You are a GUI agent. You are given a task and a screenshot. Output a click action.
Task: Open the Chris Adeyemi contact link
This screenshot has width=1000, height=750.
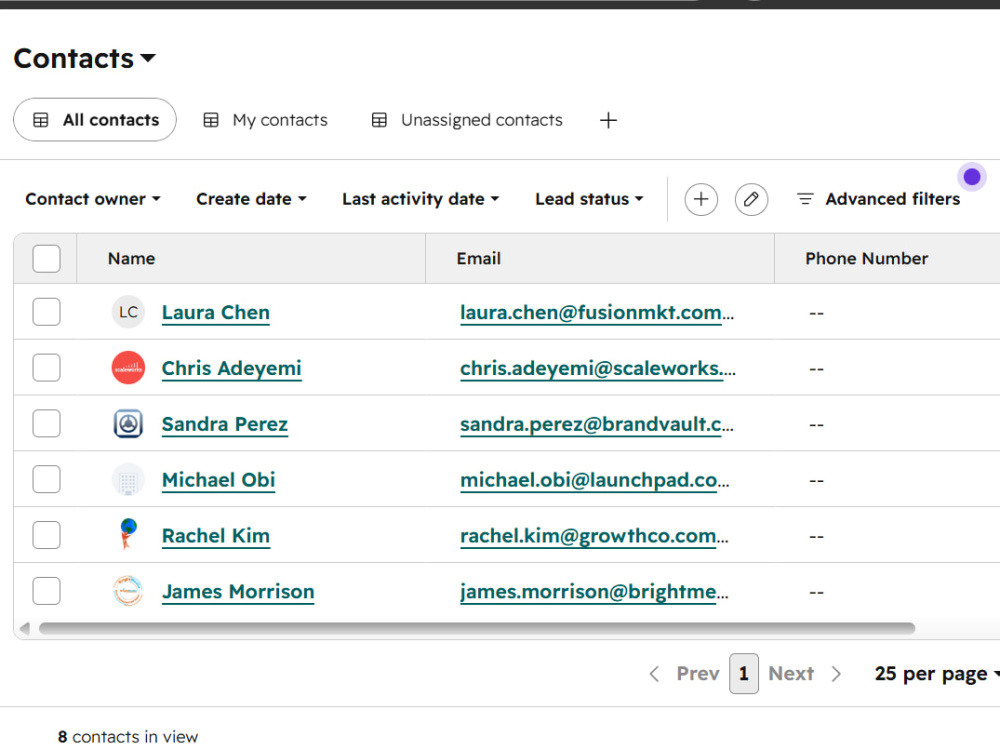(232, 369)
